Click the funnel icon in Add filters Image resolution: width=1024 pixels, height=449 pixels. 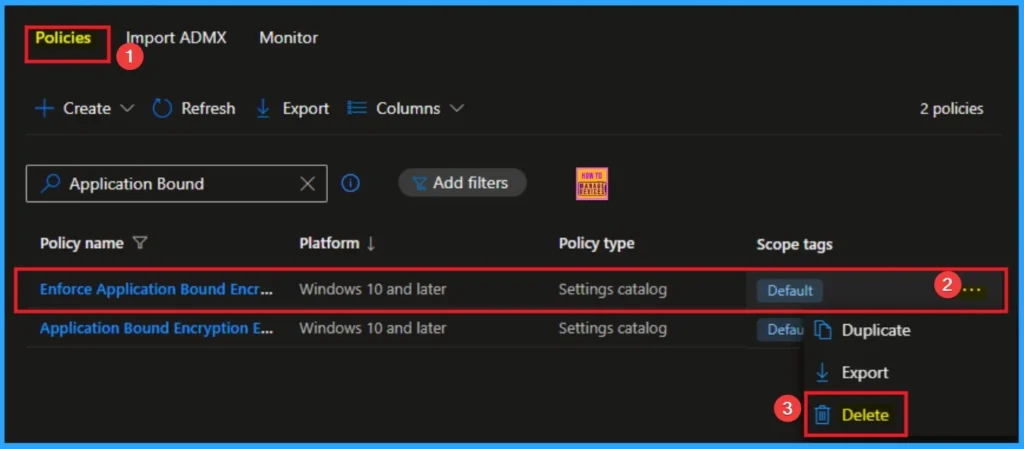420,184
